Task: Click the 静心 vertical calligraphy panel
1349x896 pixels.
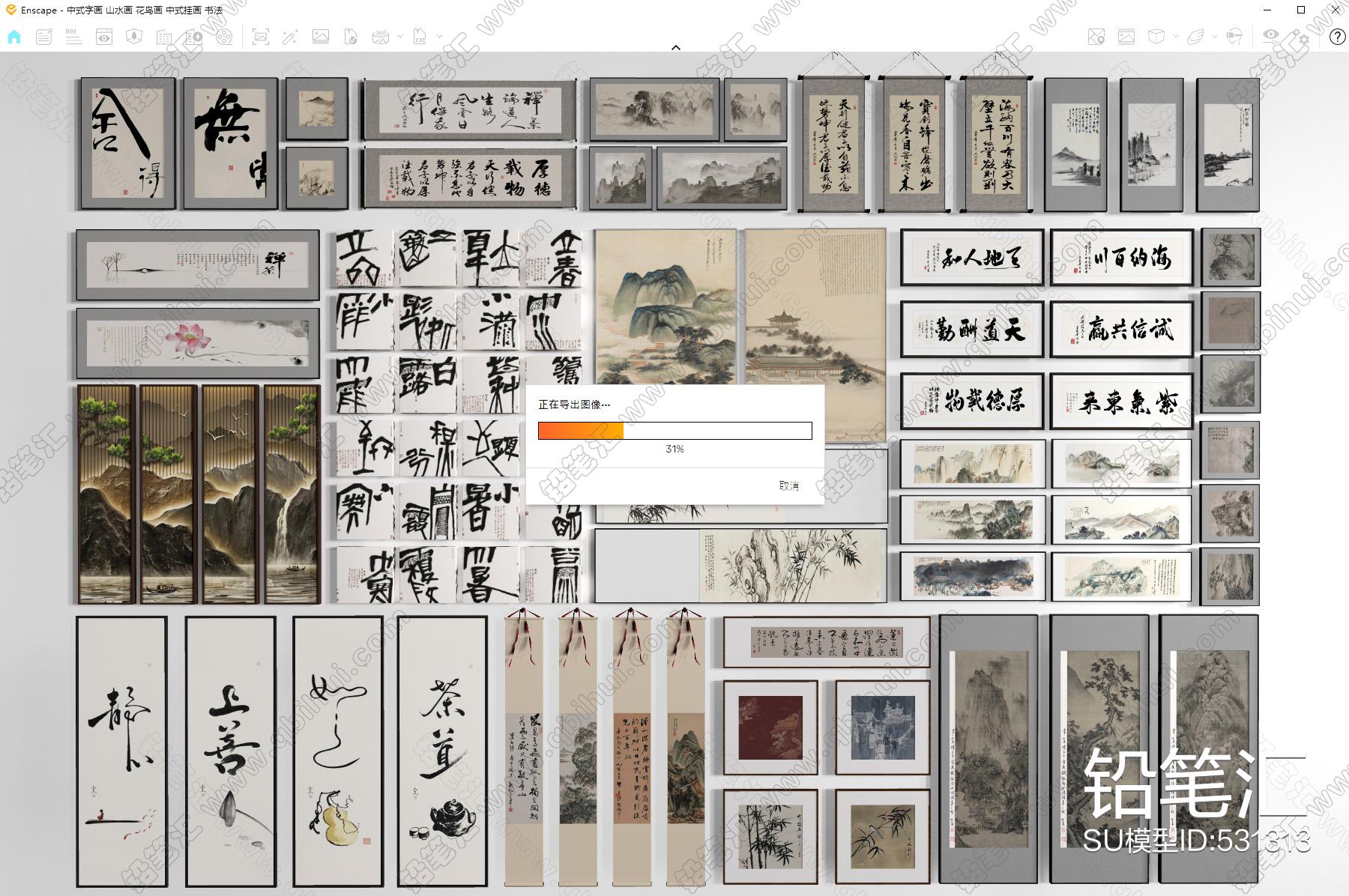Action: (x=121, y=751)
